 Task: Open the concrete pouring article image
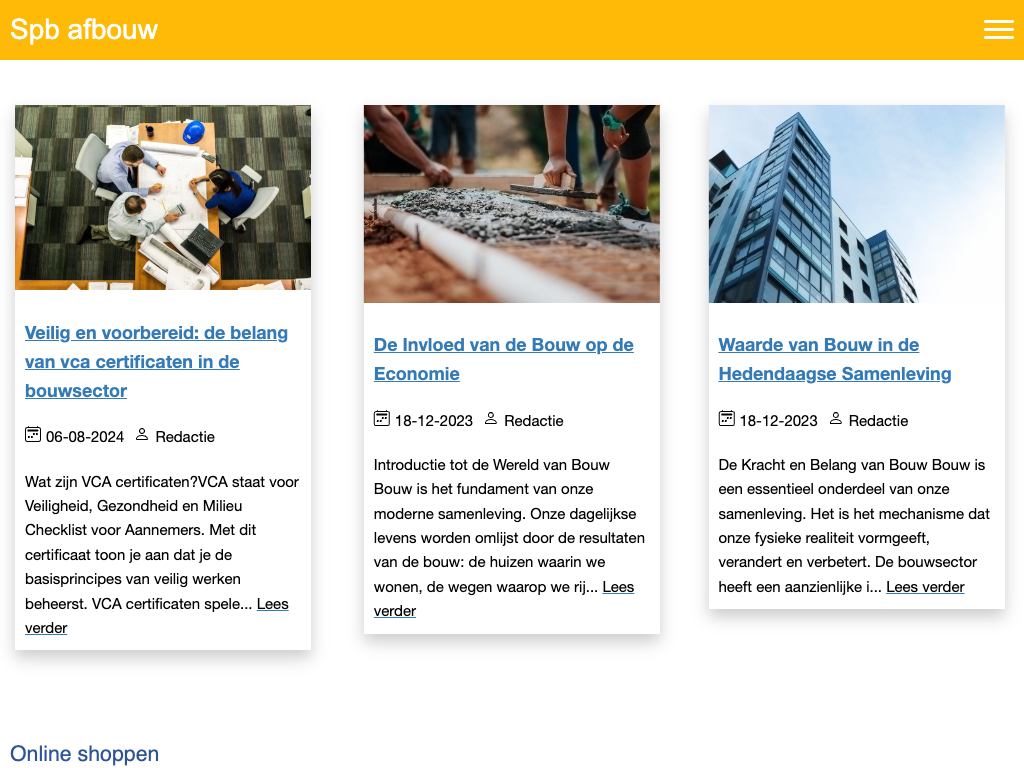pyautogui.click(x=511, y=203)
